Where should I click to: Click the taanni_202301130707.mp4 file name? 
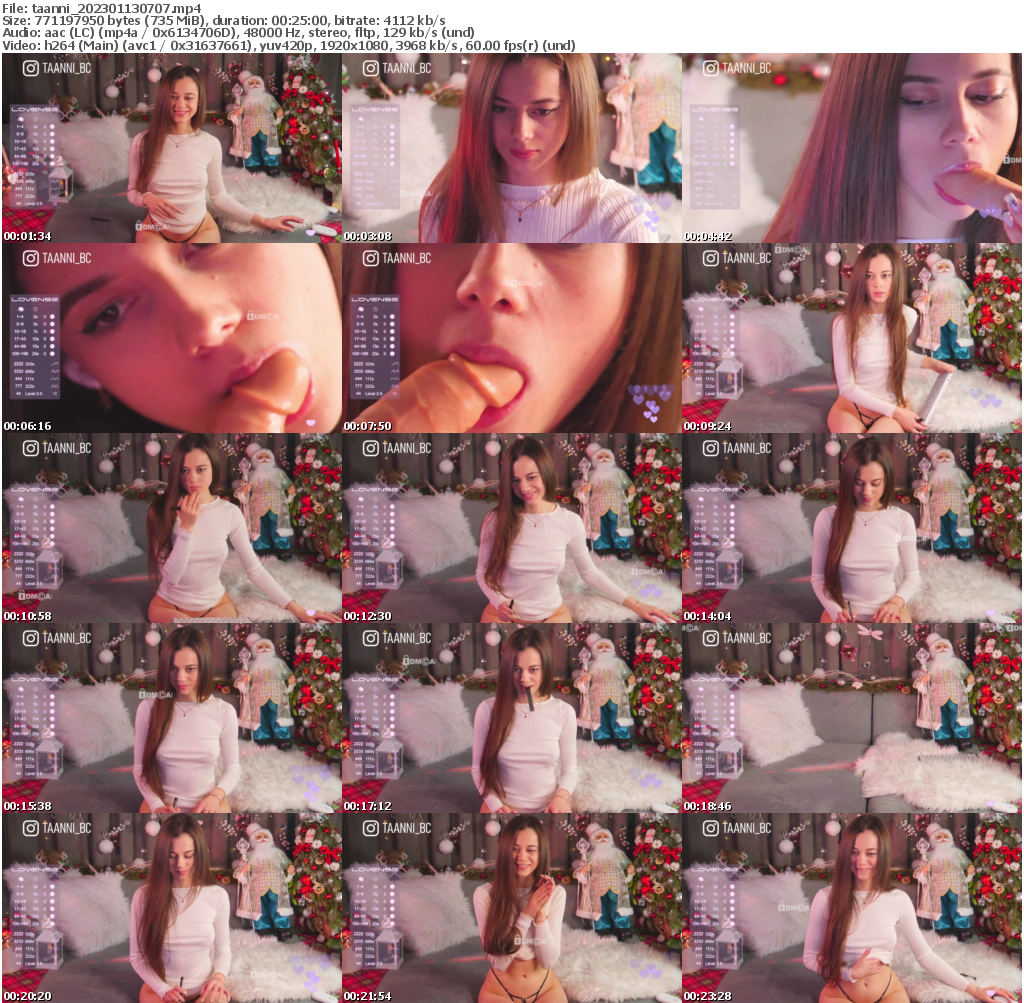(113, 7)
